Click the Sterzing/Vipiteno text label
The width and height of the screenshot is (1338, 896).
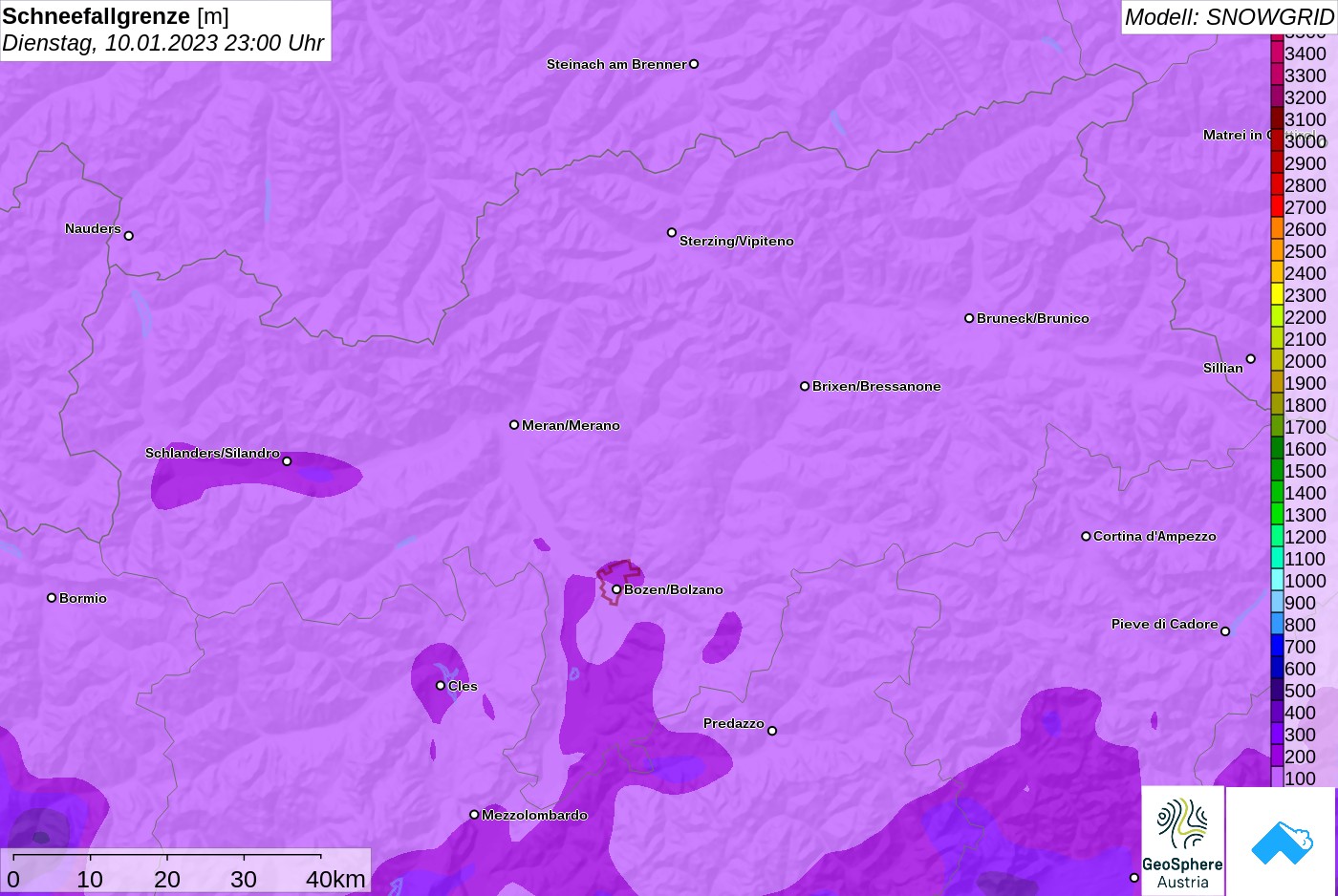coord(737,241)
